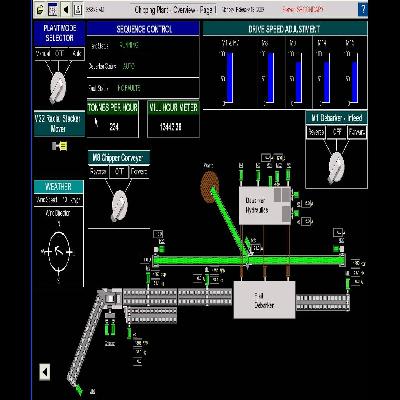Click the Mill Hour Meter reading
Image resolution: width=400 pixels, height=400 pixels.
[170, 127]
